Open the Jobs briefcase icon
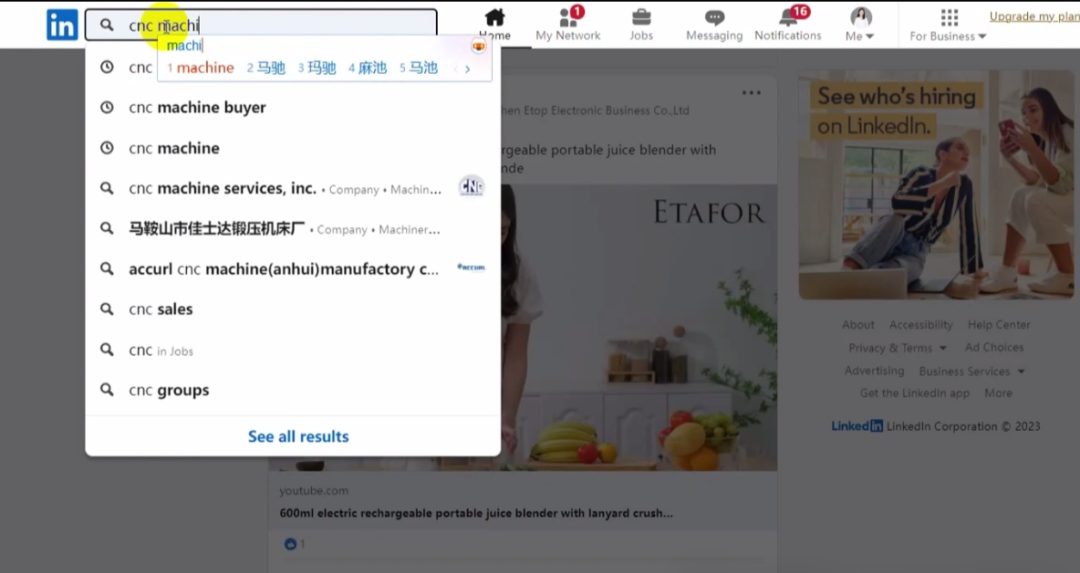The height and width of the screenshot is (573, 1080). 641,17
